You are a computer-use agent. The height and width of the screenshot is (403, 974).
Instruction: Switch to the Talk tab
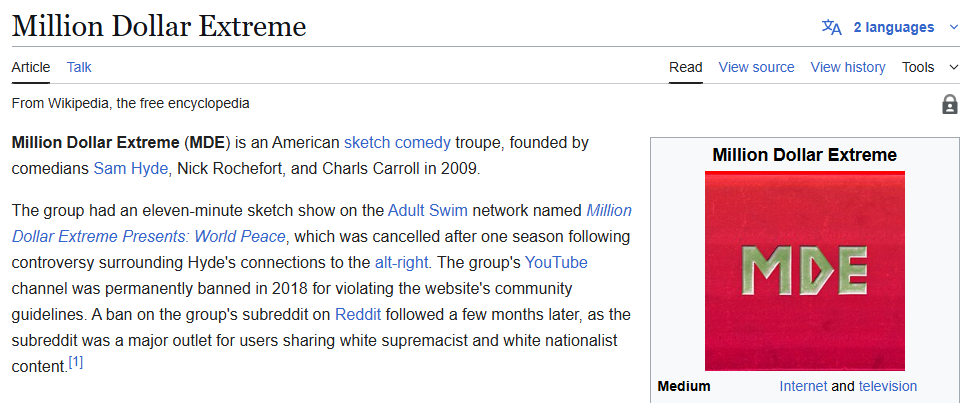(x=79, y=67)
